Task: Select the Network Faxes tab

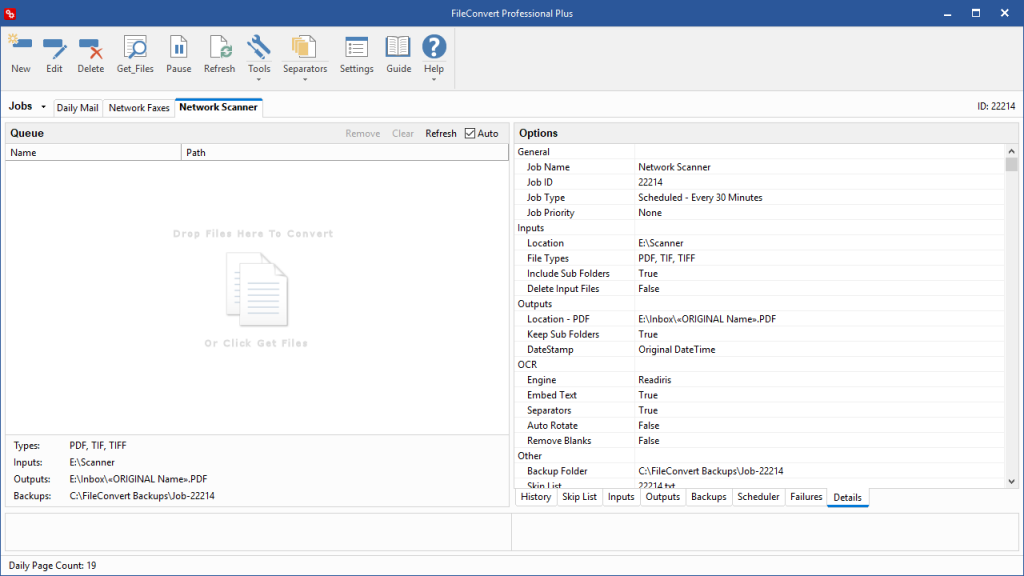Action: (x=139, y=108)
